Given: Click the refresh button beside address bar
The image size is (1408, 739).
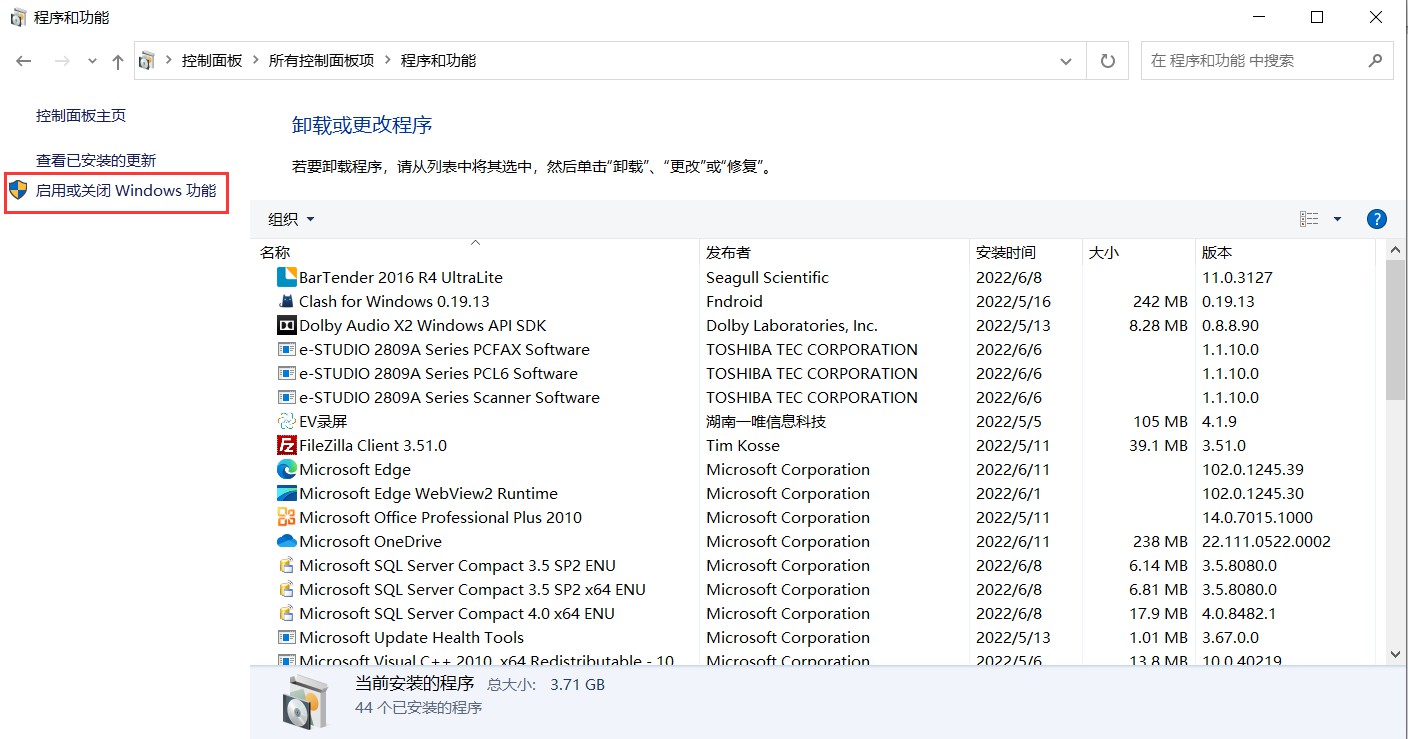Looking at the screenshot, I should point(1107,61).
